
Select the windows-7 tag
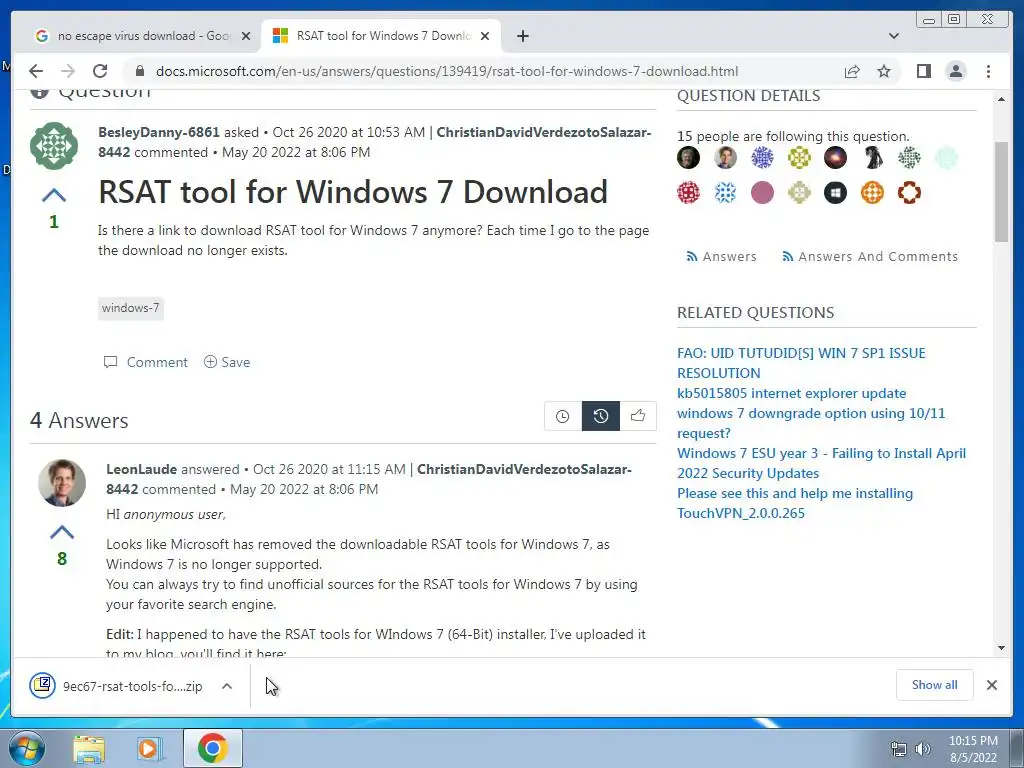131,308
